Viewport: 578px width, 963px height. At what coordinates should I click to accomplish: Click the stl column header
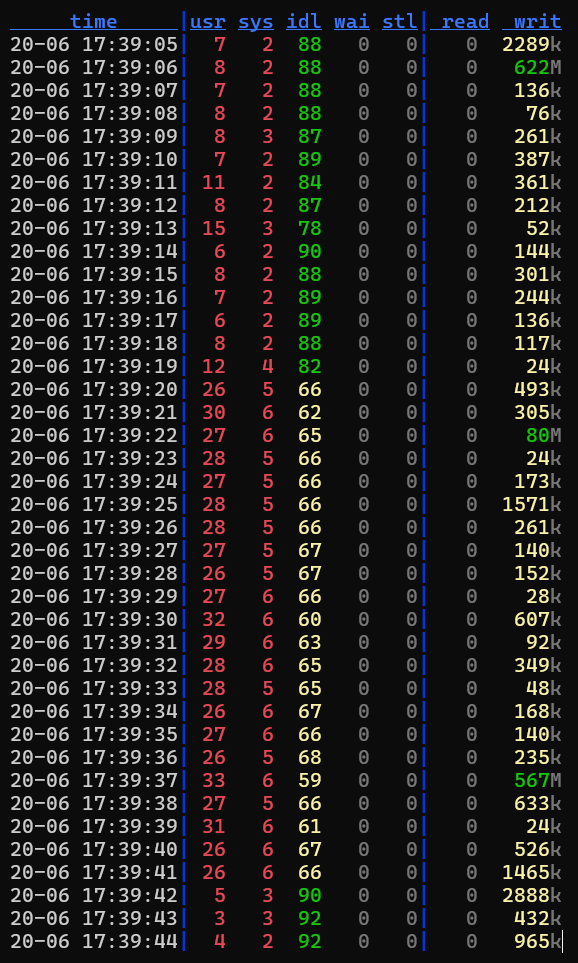click(400, 21)
